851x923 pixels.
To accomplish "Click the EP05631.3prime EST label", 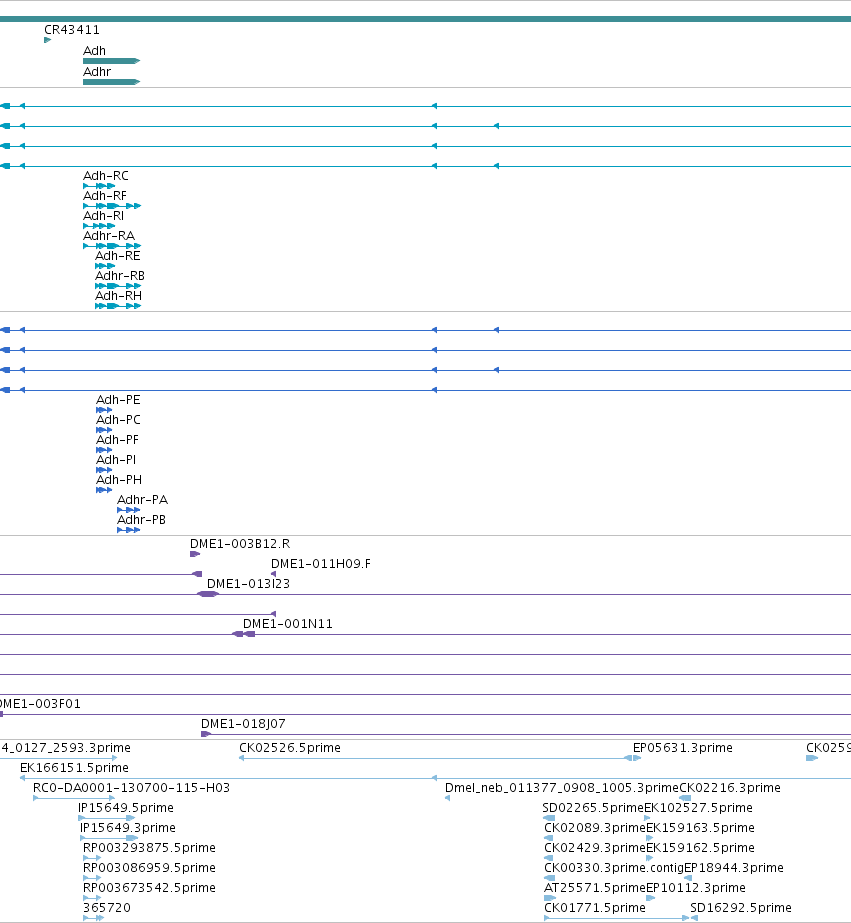I will [x=683, y=748].
